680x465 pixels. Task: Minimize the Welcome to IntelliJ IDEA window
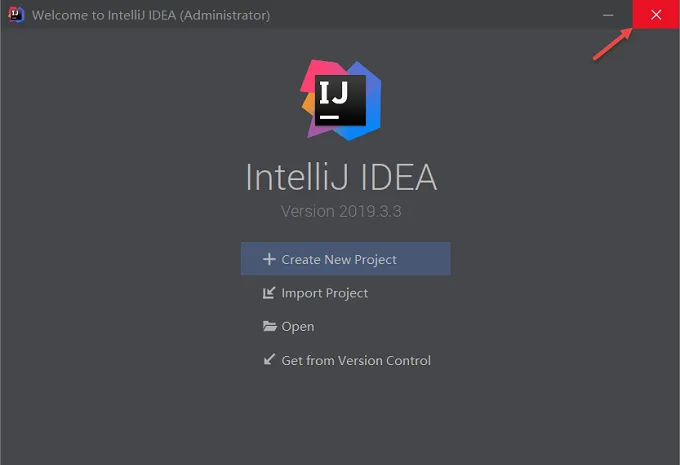click(608, 15)
